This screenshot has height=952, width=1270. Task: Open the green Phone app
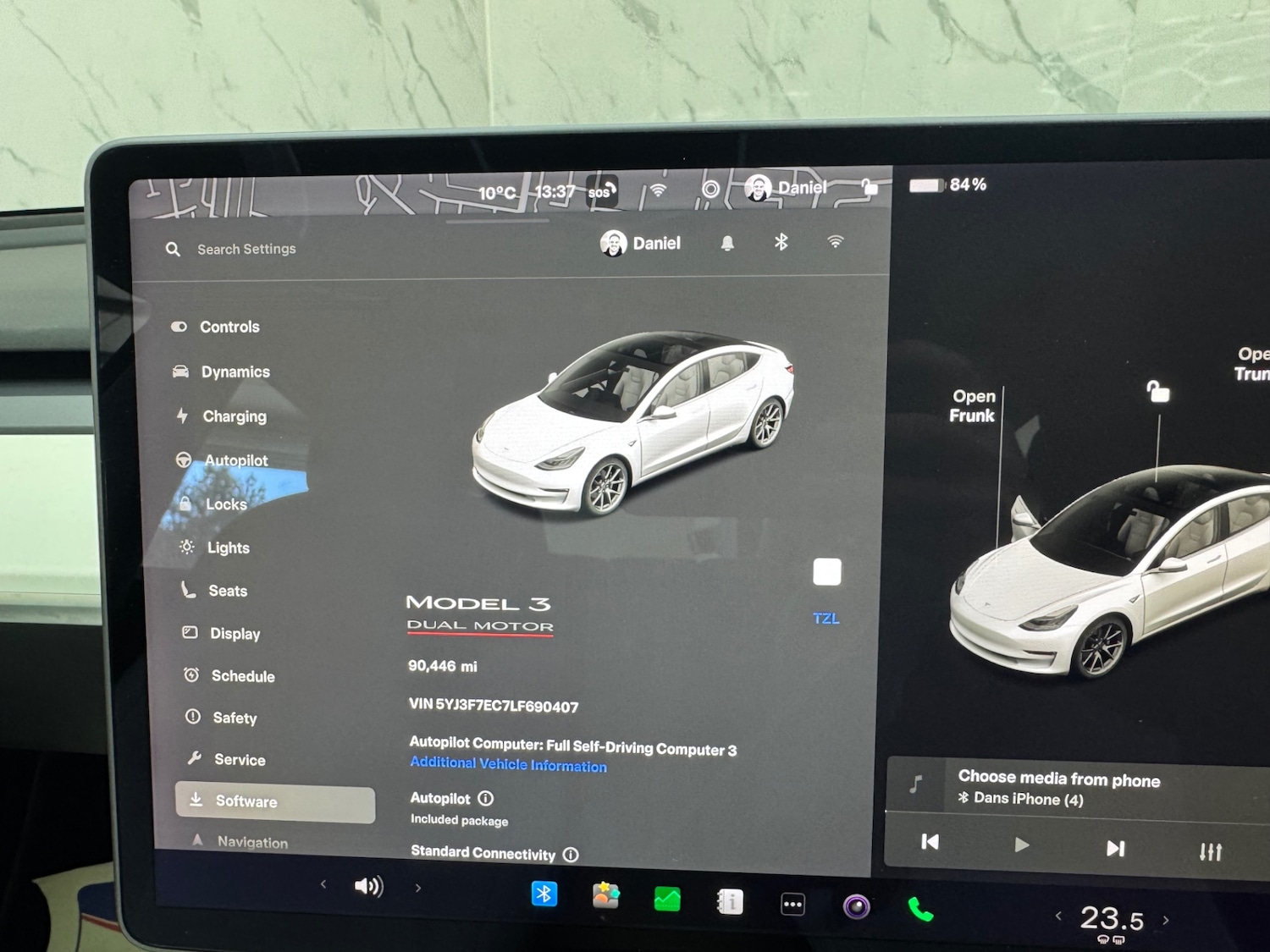[920, 910]
